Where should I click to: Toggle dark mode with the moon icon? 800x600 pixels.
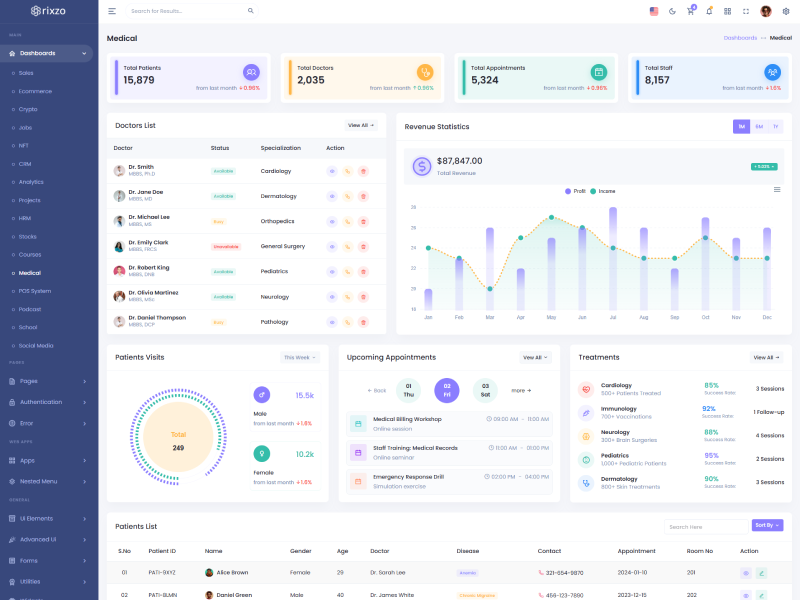(x=672, y=11)
